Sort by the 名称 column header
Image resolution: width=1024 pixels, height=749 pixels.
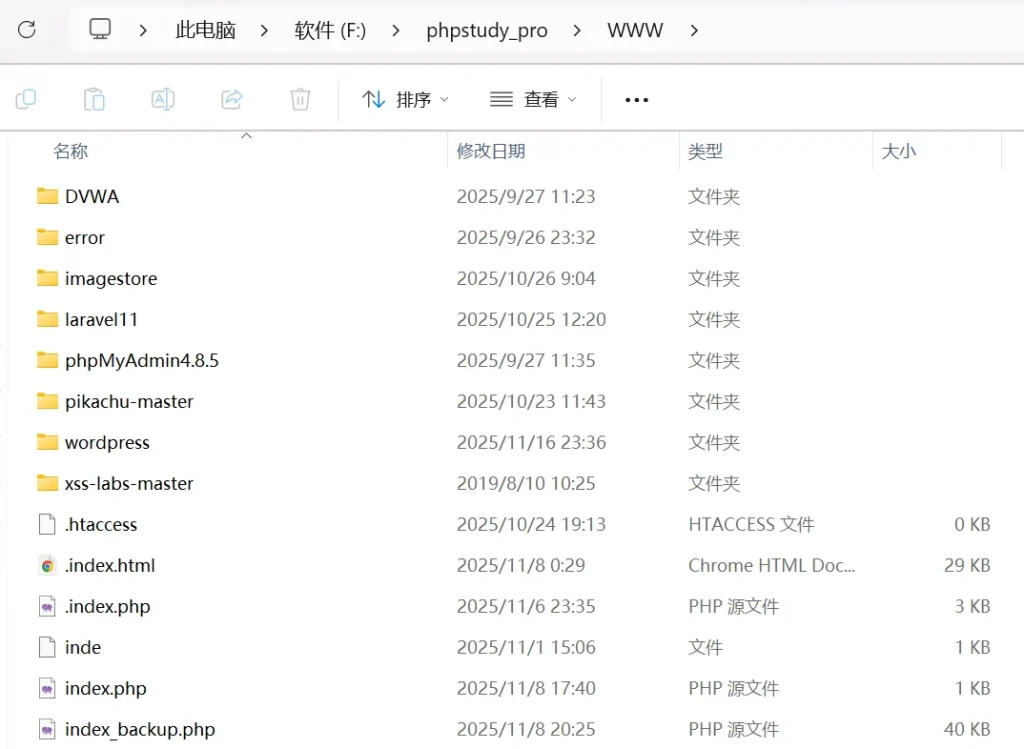click(71, 151)
